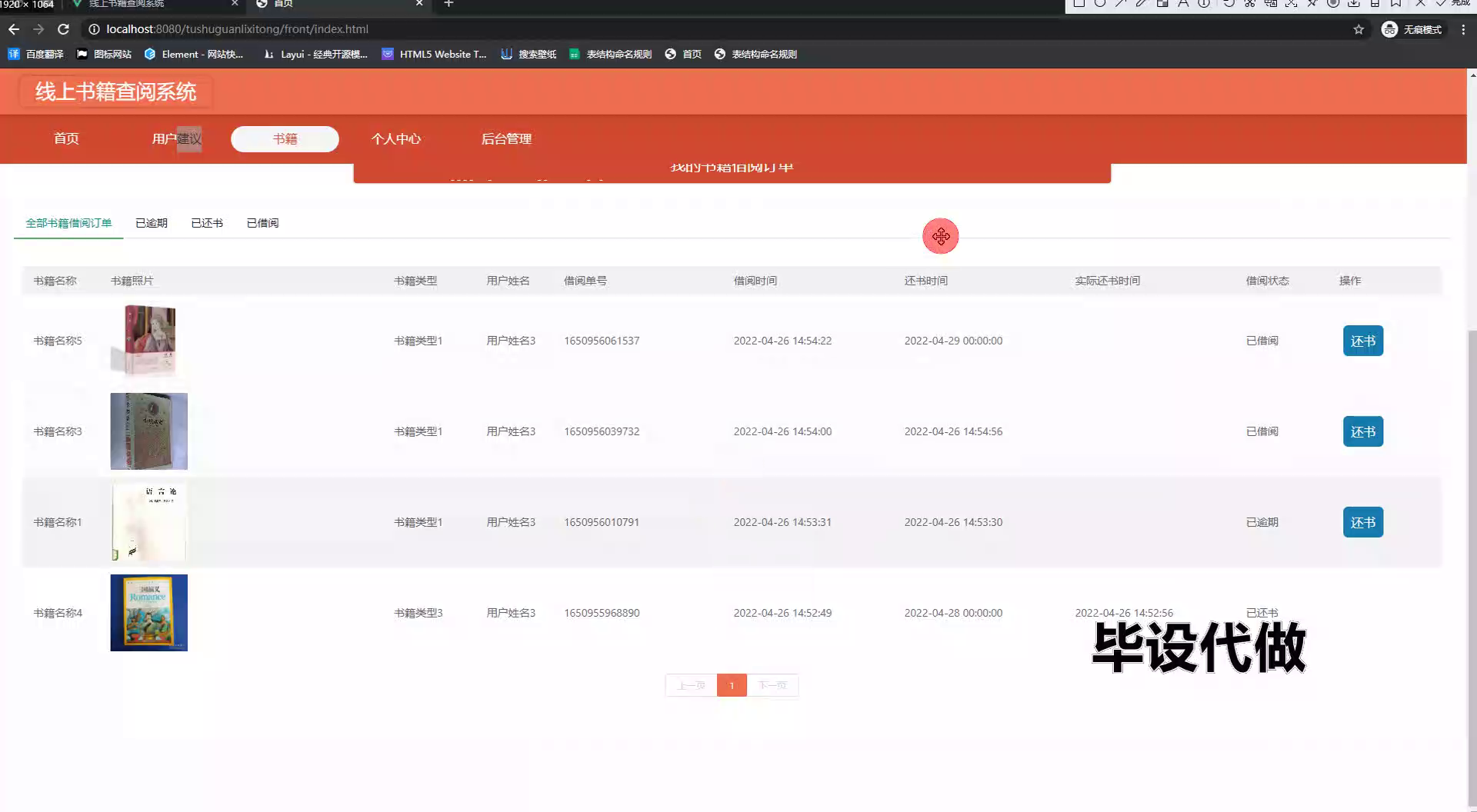Open the Element - 网站快... bookmark
The width and height of the screenshot is (1477, 812).
(193, 54)
